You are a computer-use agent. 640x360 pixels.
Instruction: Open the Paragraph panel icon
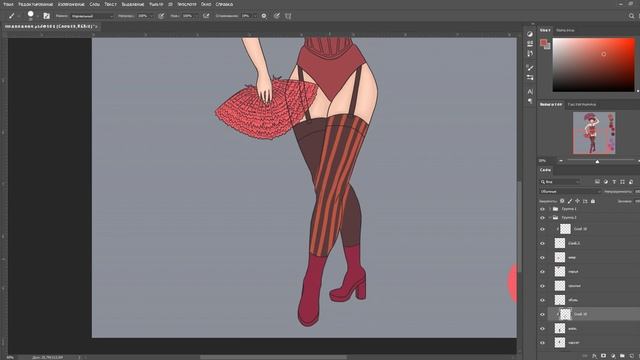(x=530, y=101)
